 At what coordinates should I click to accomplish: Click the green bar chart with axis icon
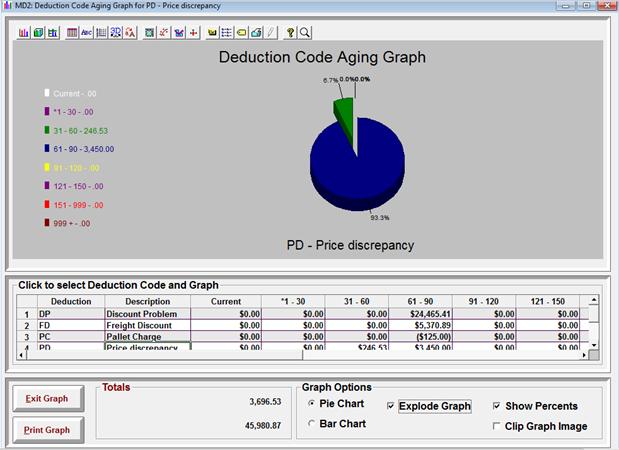click(x=53, y=32)
